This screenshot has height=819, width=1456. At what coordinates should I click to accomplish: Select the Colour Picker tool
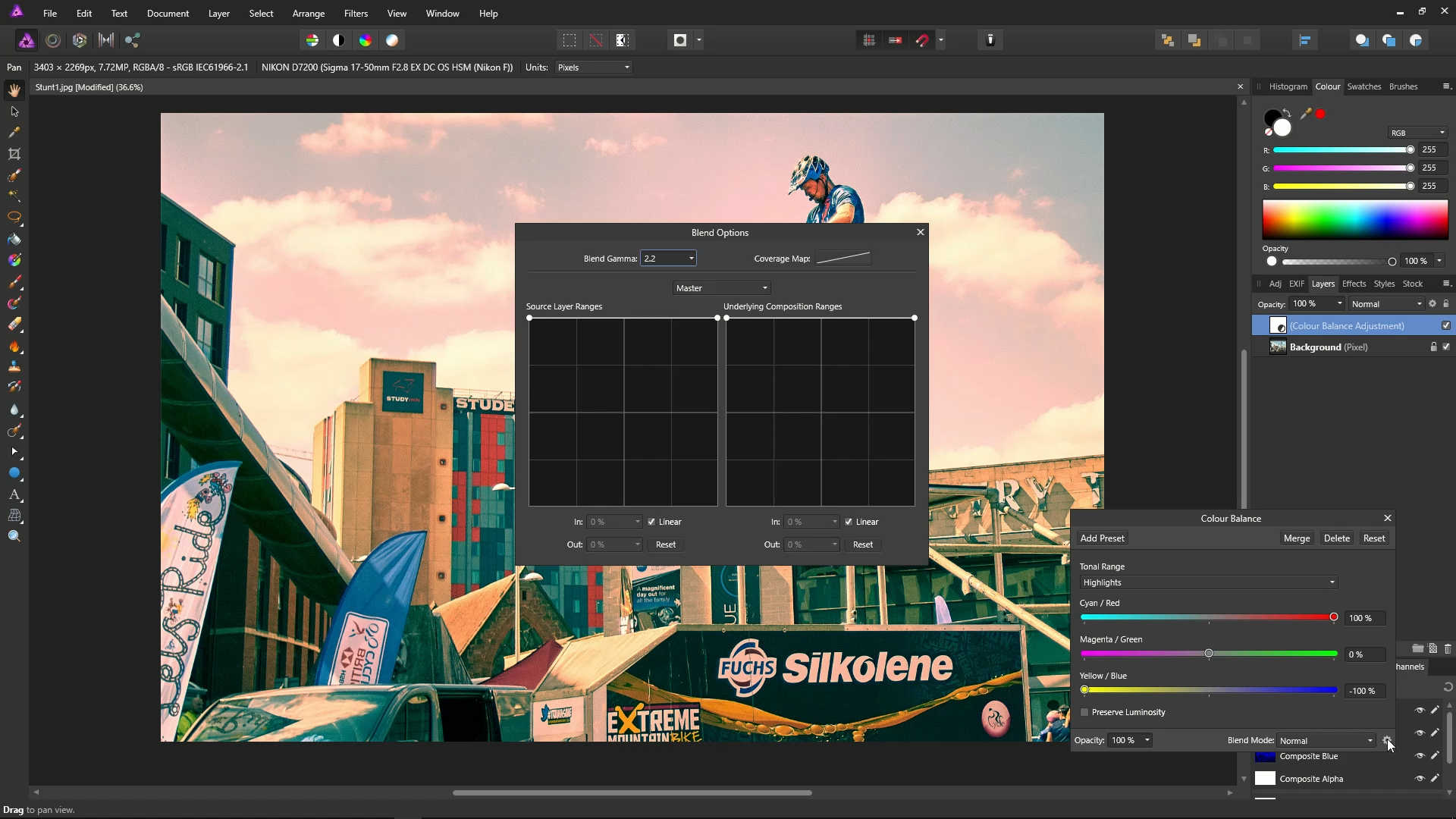click(13, 132)
